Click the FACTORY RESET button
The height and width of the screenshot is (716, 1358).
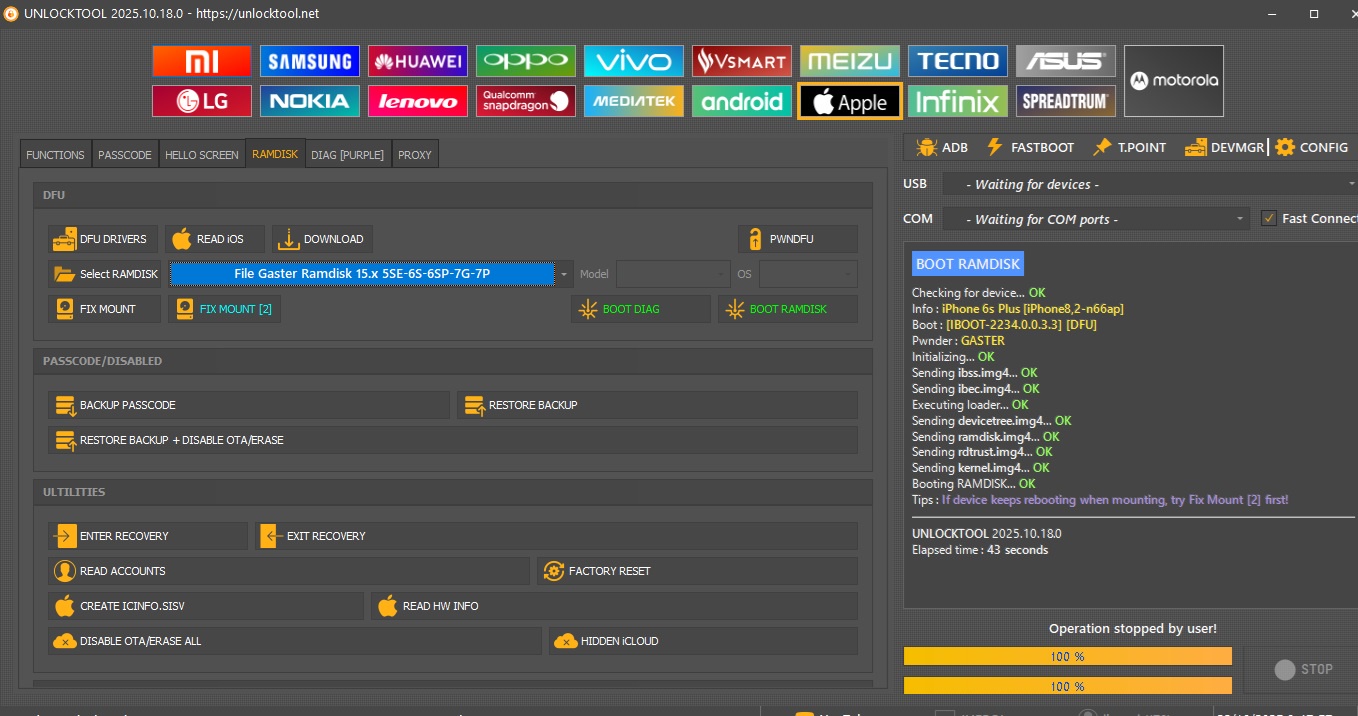coord(697,571)
